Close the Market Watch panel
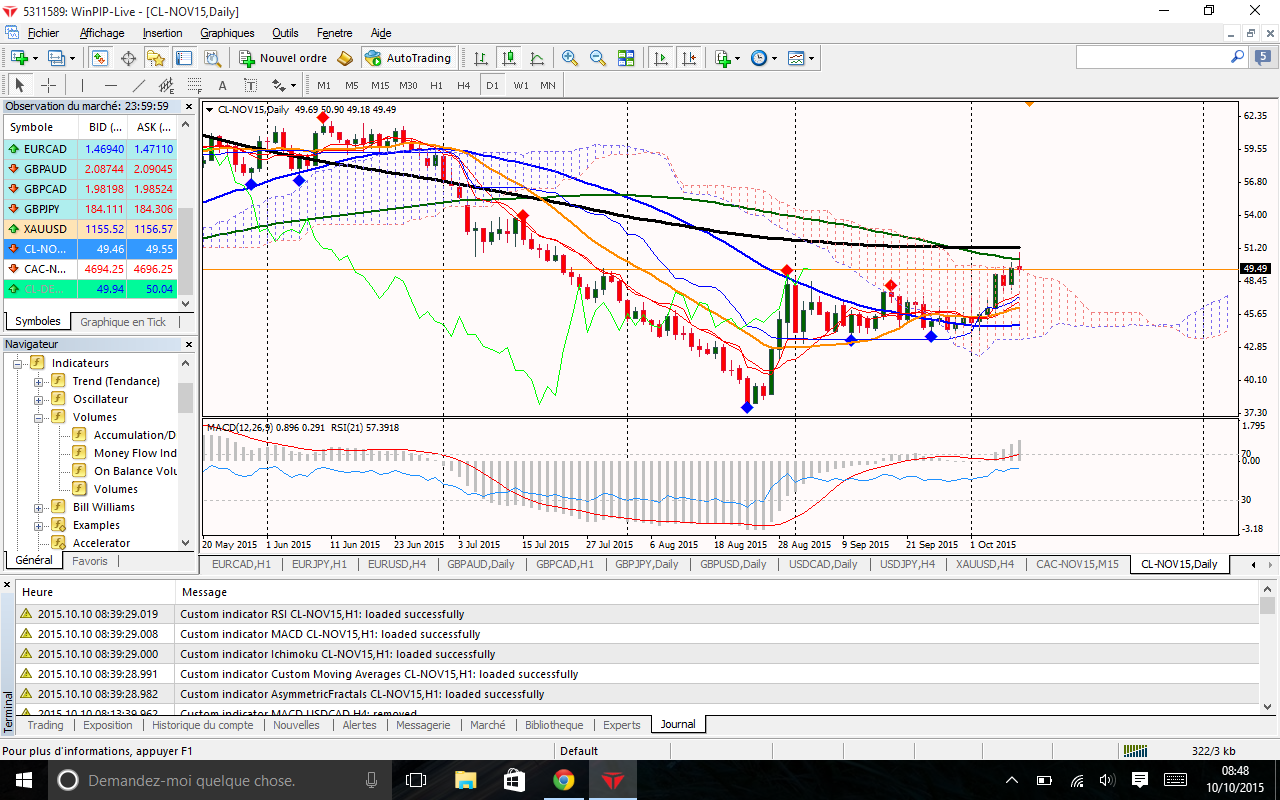1280x800 pixels. click(x=187, y=106)
